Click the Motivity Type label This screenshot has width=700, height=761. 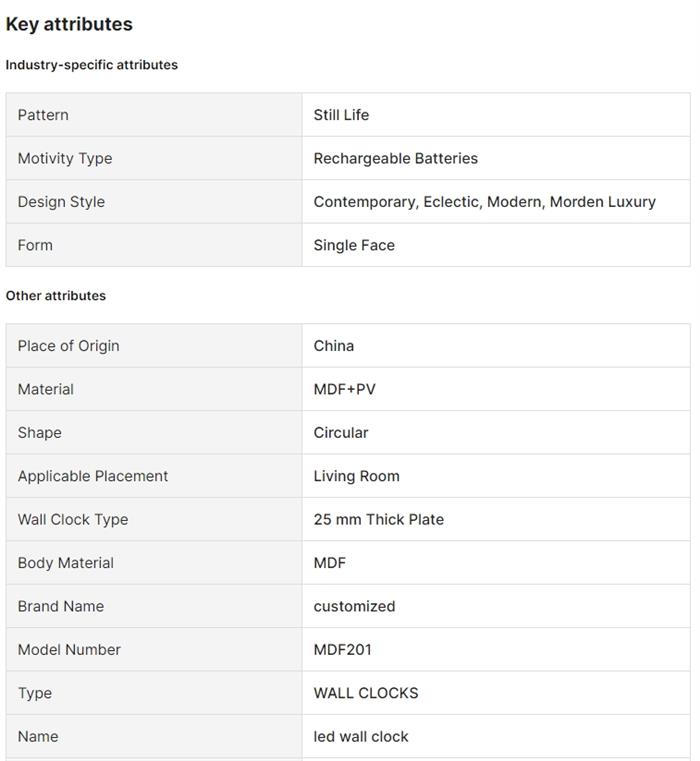tap(65, 158)
